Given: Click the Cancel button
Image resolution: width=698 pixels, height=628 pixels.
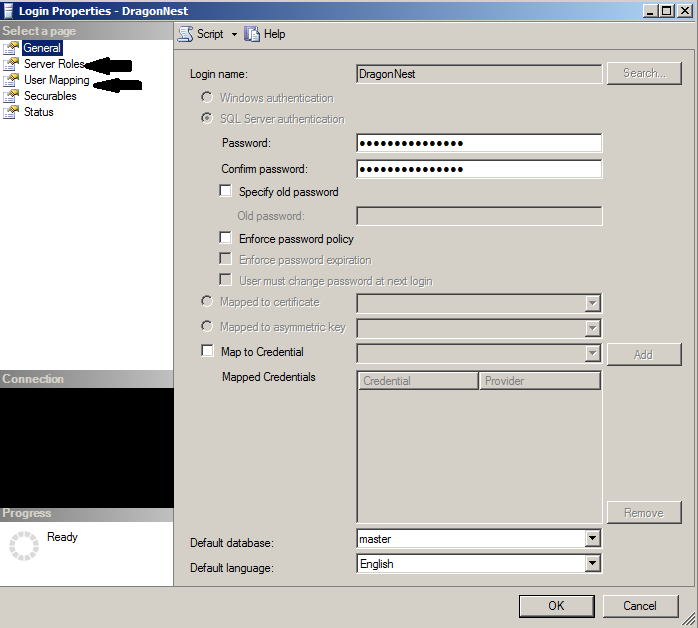Looking at the screenshot, I should (640, 606).
